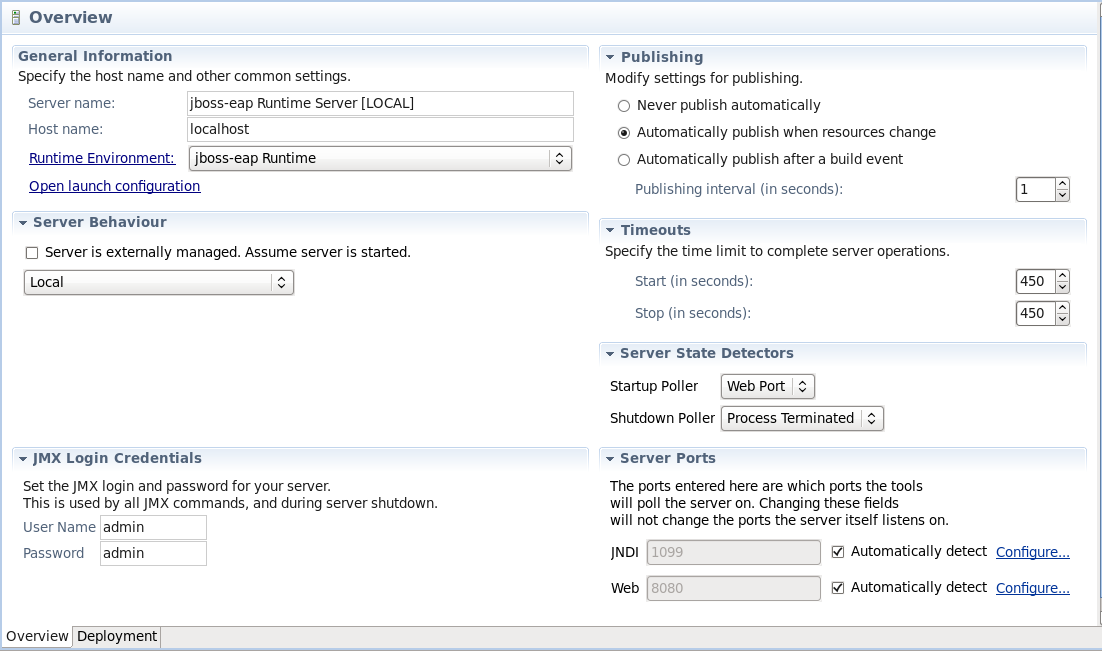Click the Web port field showing 8080

pyautogui.click(x=734, y=588)
